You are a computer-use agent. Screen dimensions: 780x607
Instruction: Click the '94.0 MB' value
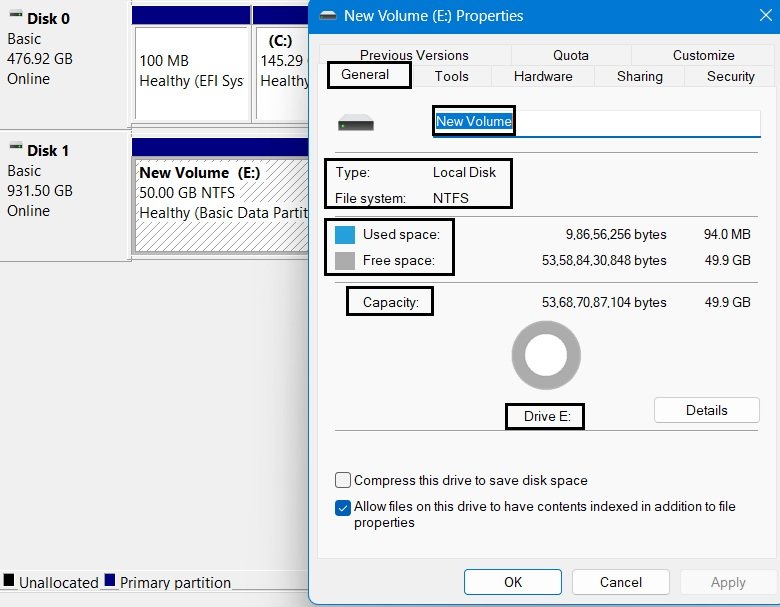tap(727, 234)
